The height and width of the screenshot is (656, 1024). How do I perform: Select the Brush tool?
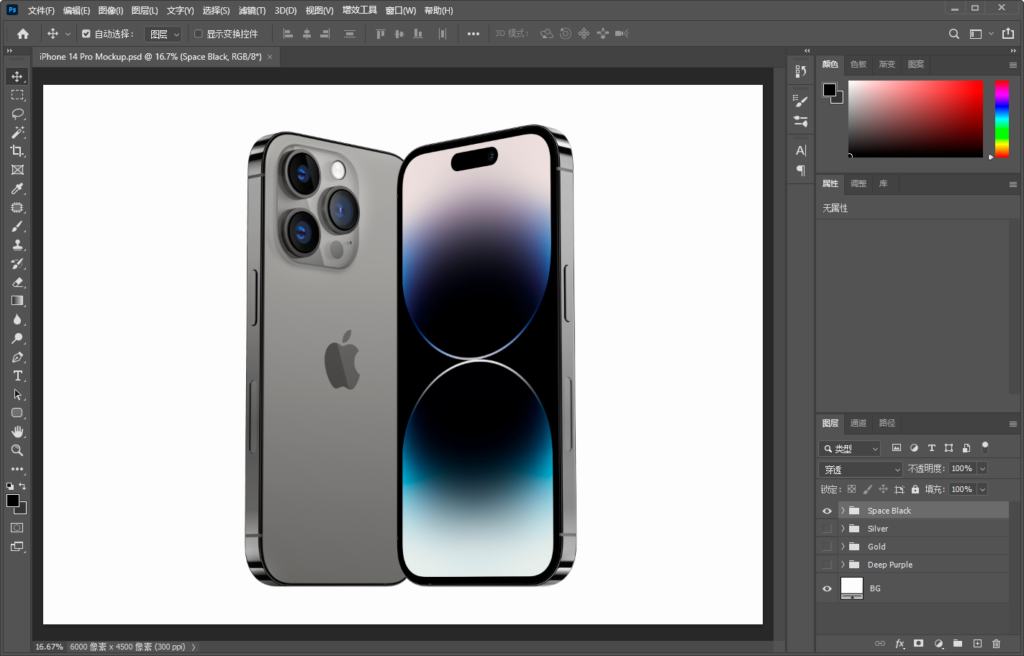(x=17, y=226)
